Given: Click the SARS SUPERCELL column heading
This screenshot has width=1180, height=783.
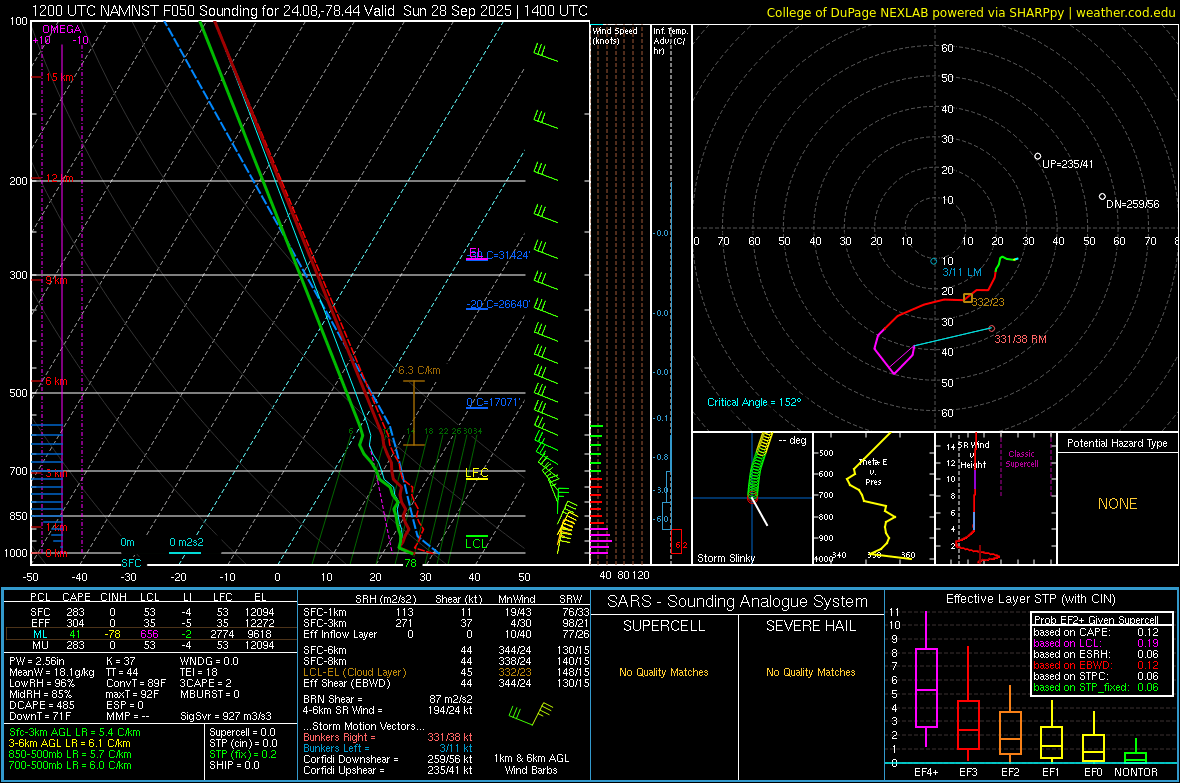Looking at the screenshot, I should click(x=664, y=626).
